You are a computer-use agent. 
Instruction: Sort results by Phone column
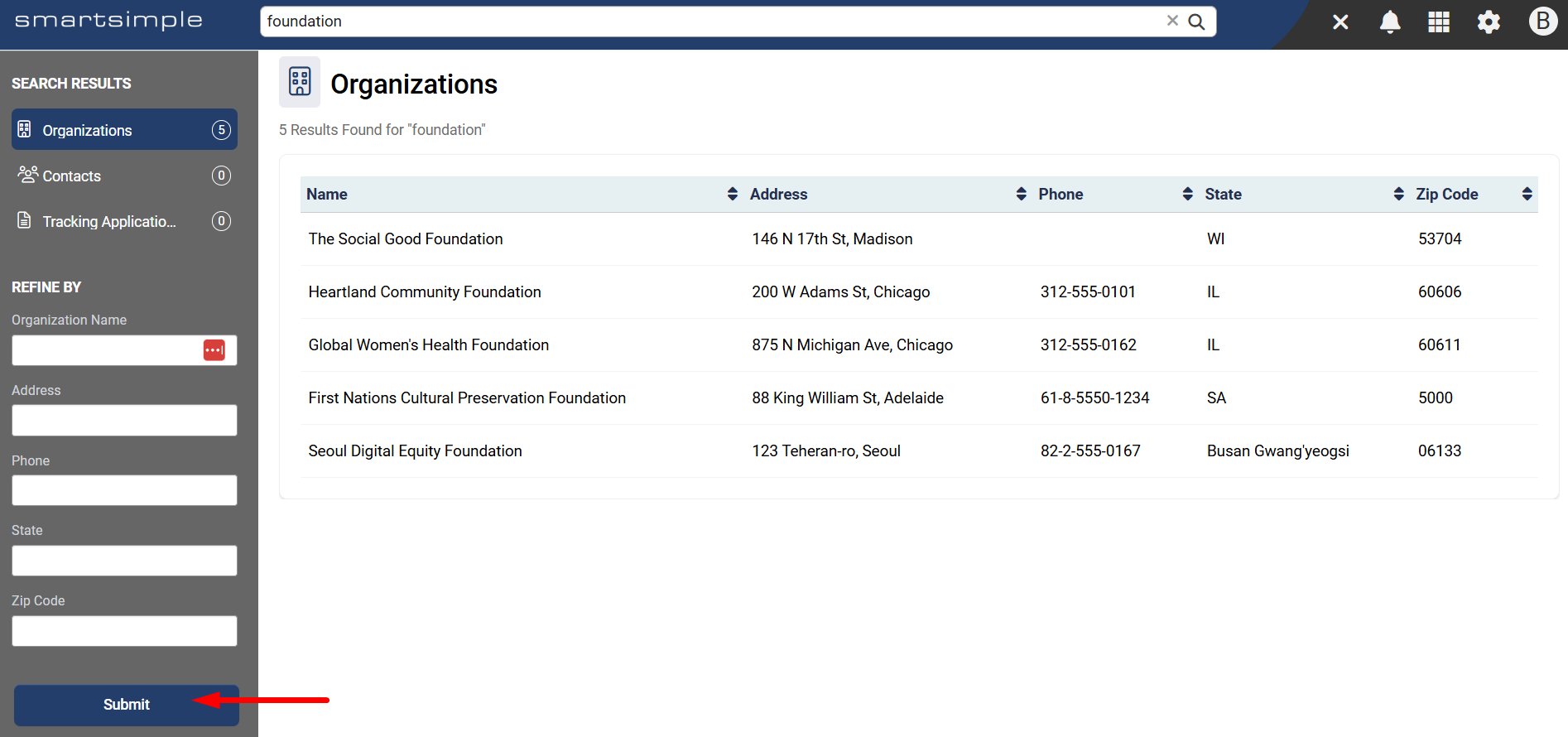point(1187,194)
